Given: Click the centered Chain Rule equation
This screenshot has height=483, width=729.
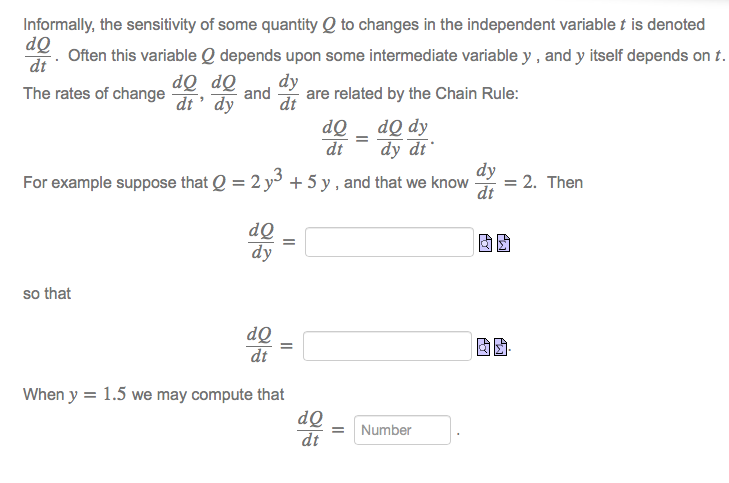Looking at the screenshot, I should [x=378, y=138].
